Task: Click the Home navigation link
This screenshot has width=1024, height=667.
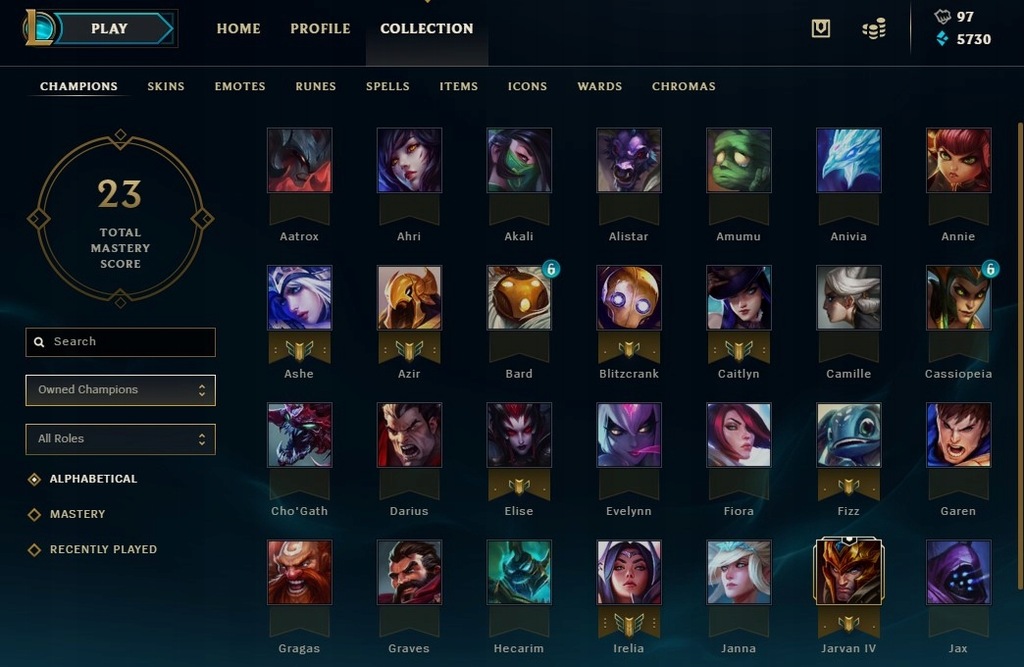Action: click(238, 29)
